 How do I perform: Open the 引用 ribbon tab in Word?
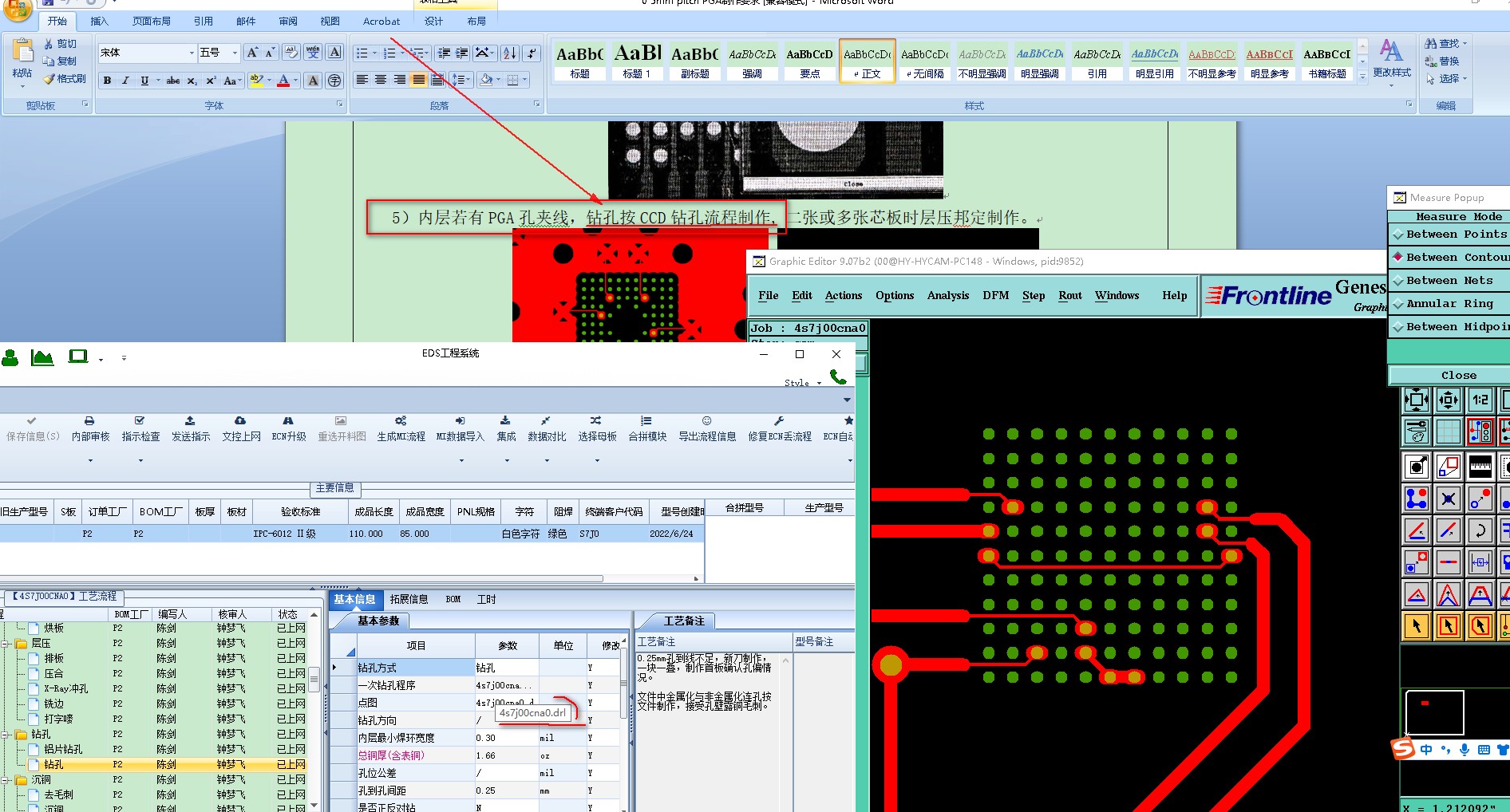(204, 22)
